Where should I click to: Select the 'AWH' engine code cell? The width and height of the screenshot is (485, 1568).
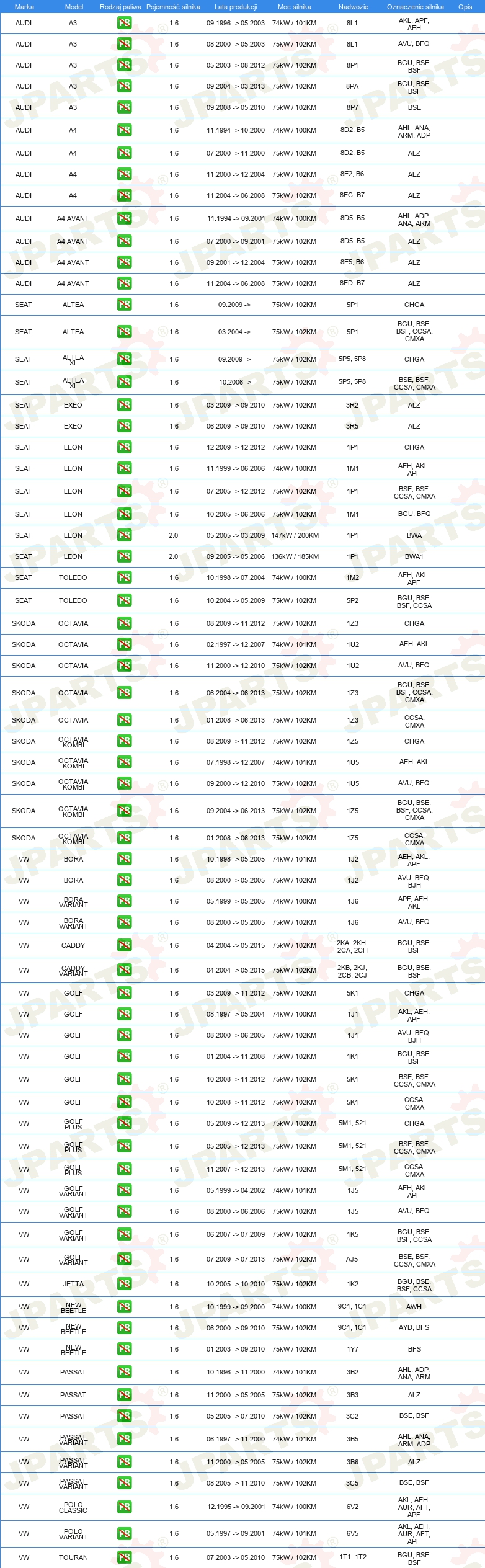[414, 1307]
